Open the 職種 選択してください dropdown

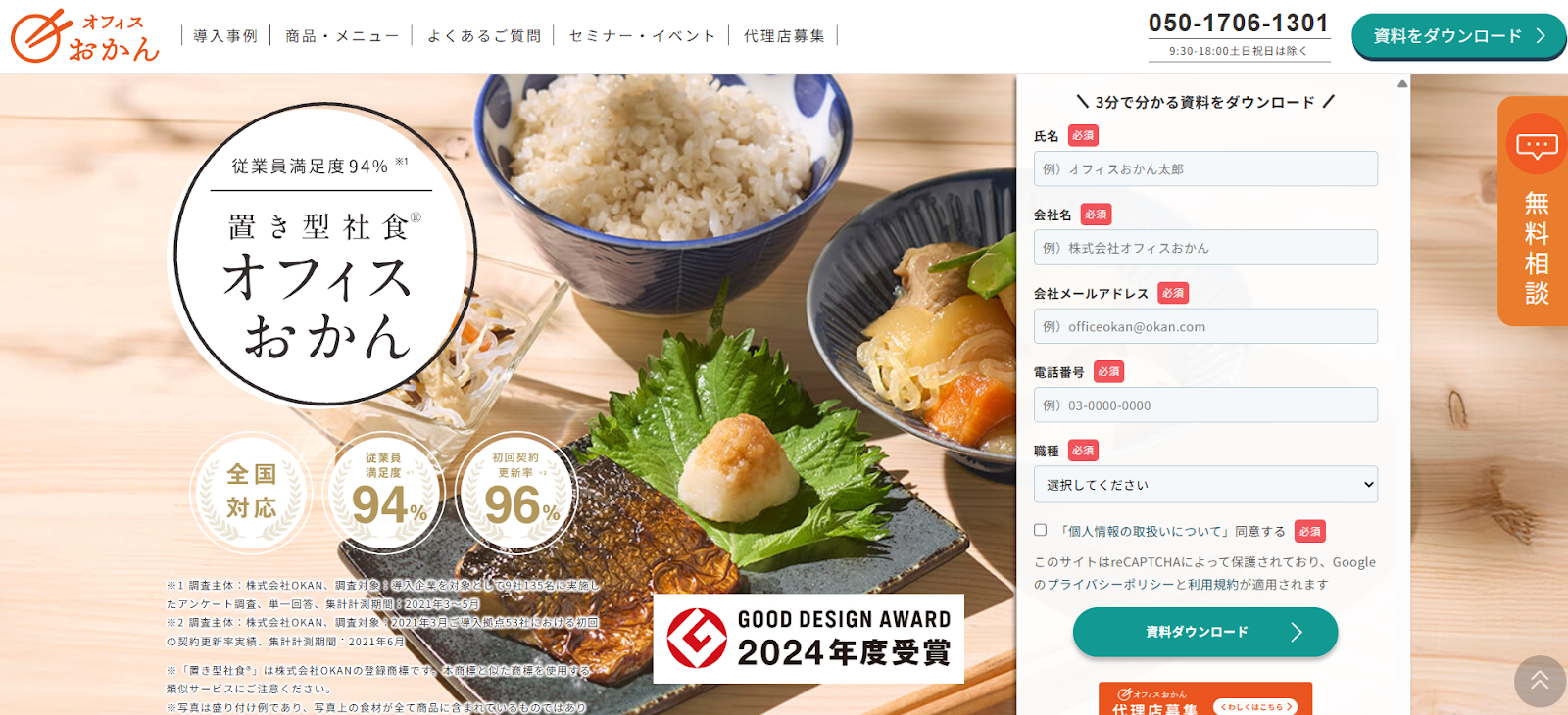point(1205,484)
